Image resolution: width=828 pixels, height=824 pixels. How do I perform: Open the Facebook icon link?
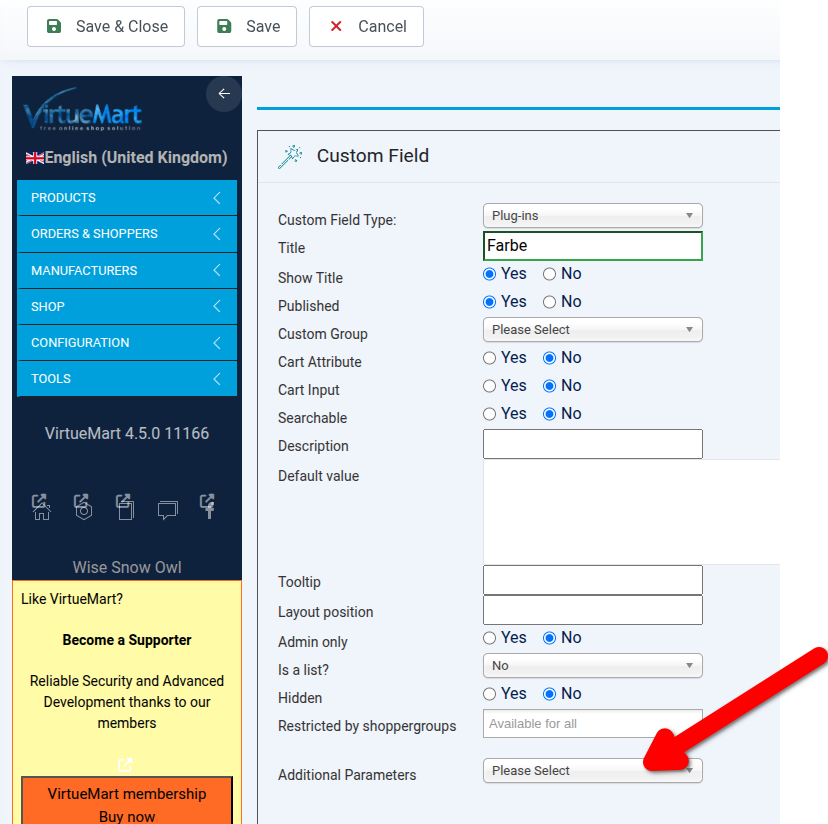pyautogui.click(x=208, y=507)
